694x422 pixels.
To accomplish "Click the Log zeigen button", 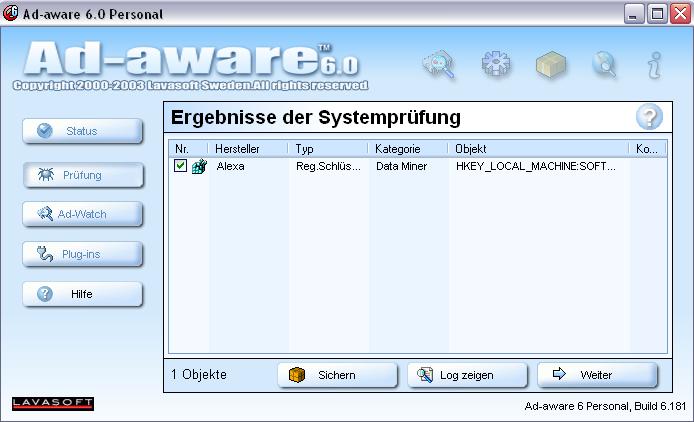I will [467, 375].
